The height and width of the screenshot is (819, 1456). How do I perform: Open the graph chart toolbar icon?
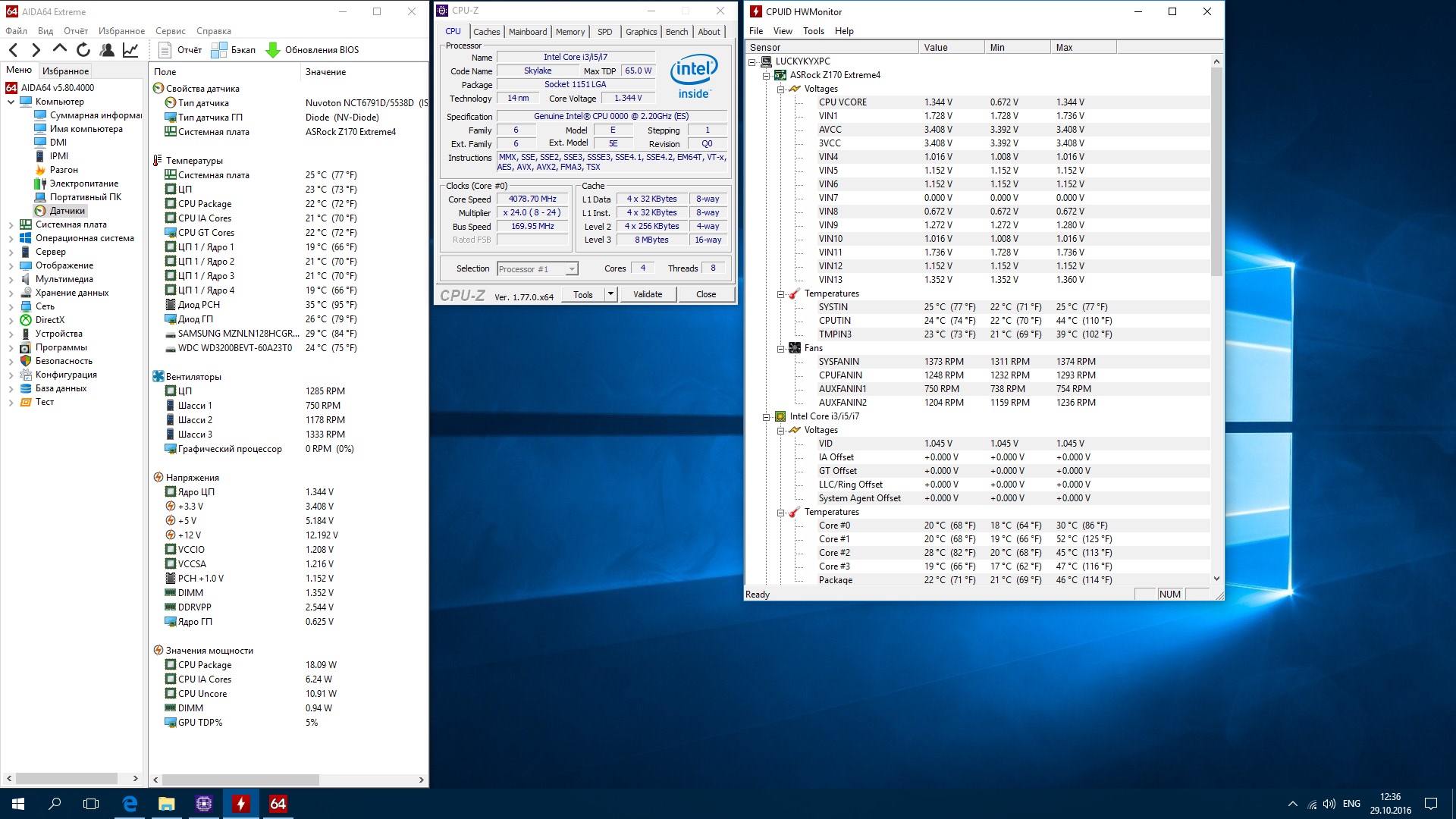coord(130,50)
